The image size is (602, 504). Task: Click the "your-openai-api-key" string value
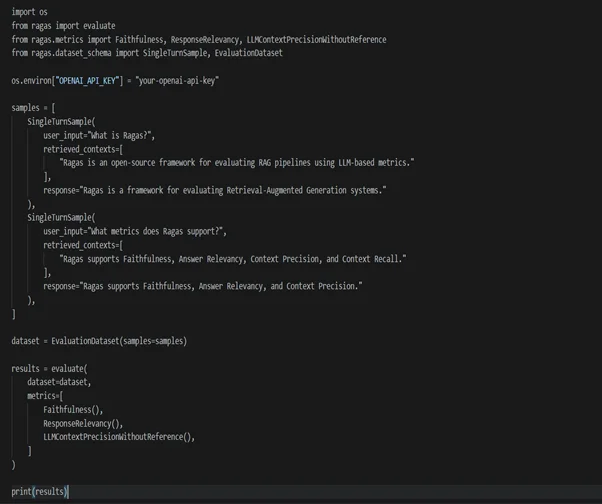(177, 81)
